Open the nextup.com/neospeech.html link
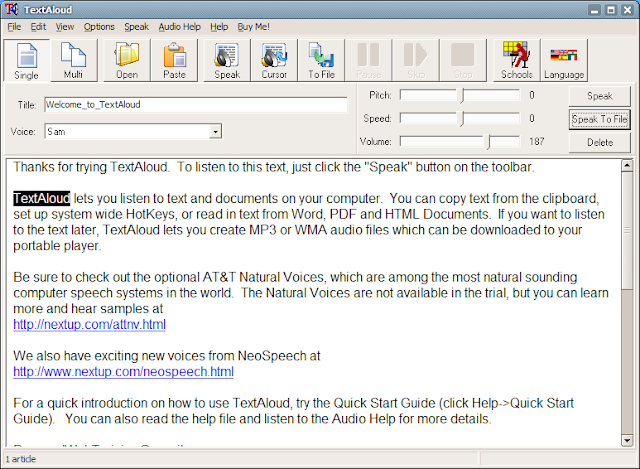 tap(123, 372)
